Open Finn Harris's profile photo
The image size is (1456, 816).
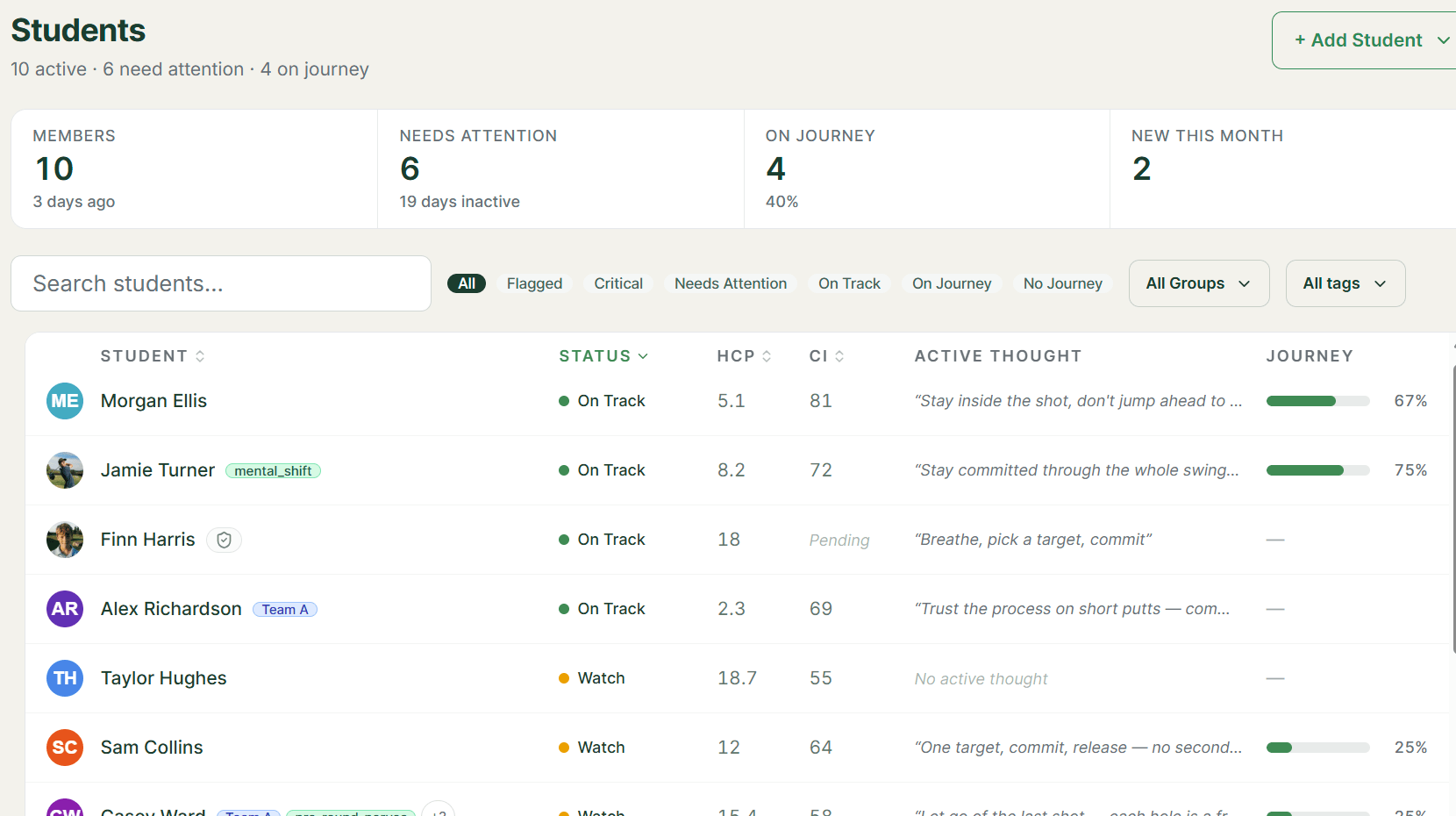point(65,540)
